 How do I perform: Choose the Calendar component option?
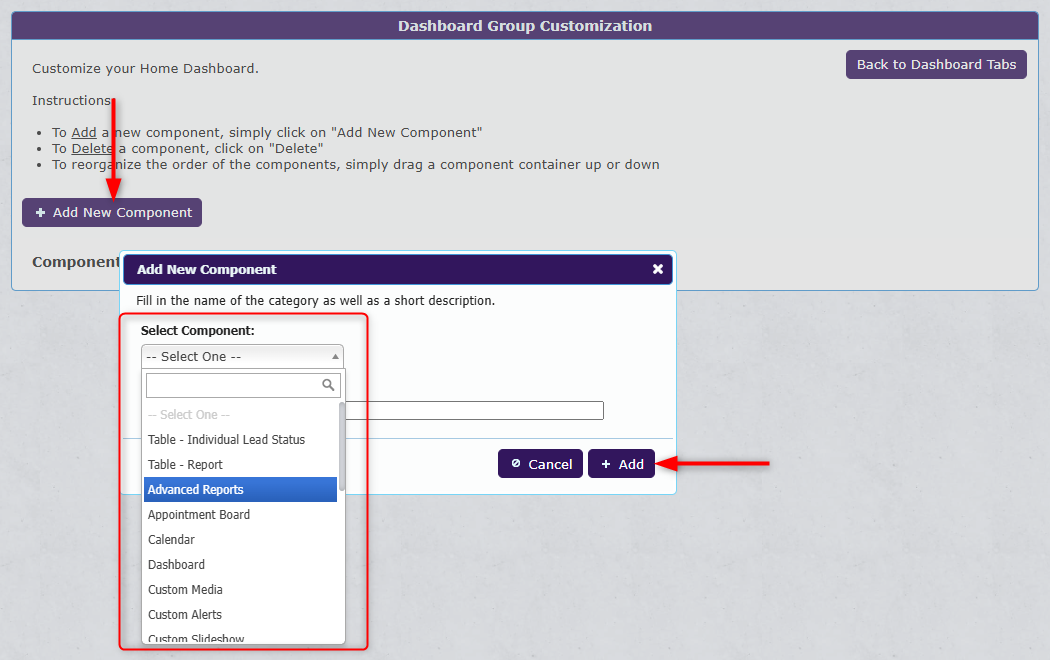coord(171,540)
